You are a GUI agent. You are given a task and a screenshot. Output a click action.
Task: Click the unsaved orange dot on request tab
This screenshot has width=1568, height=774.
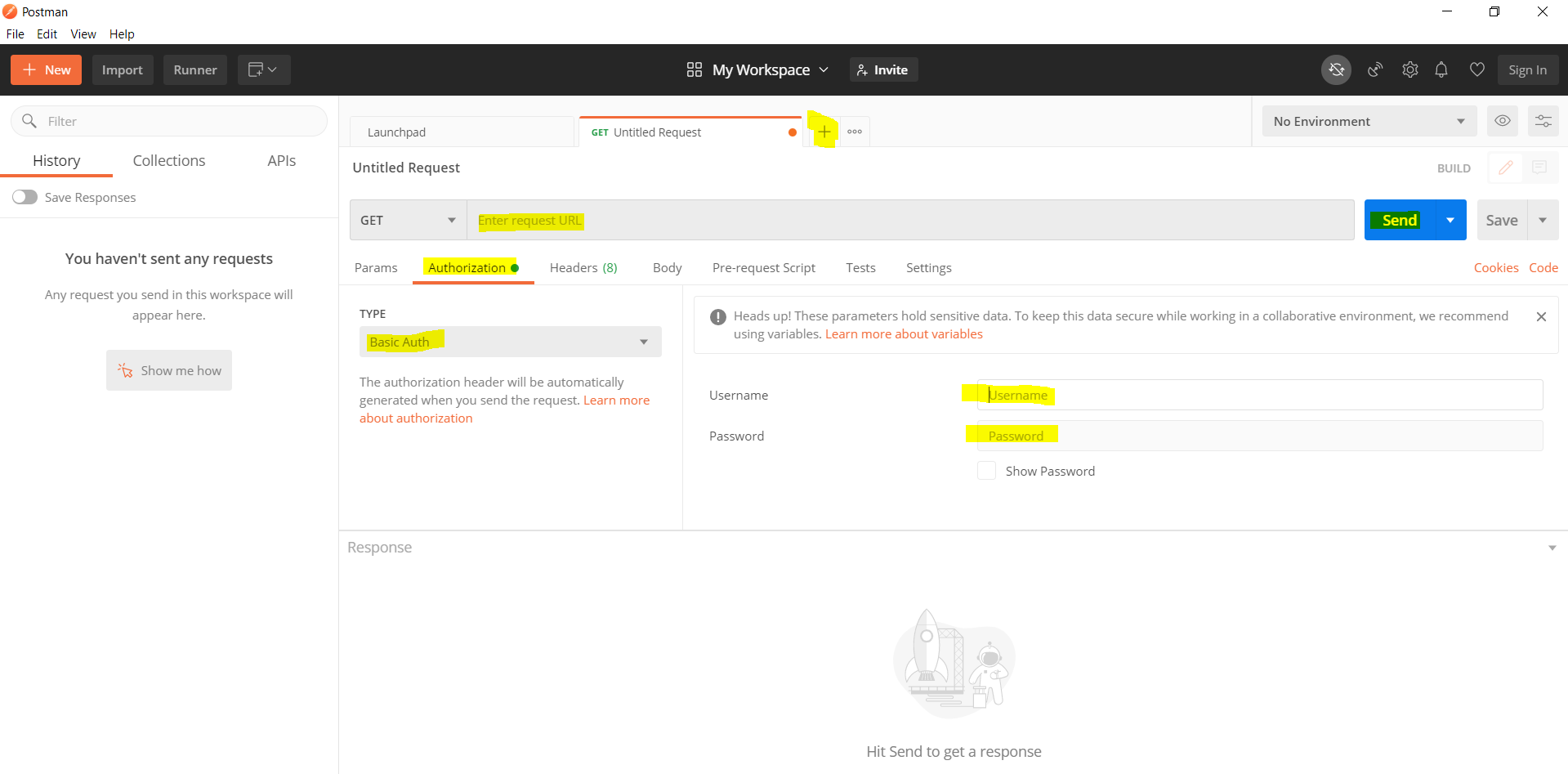coord(792,132)
